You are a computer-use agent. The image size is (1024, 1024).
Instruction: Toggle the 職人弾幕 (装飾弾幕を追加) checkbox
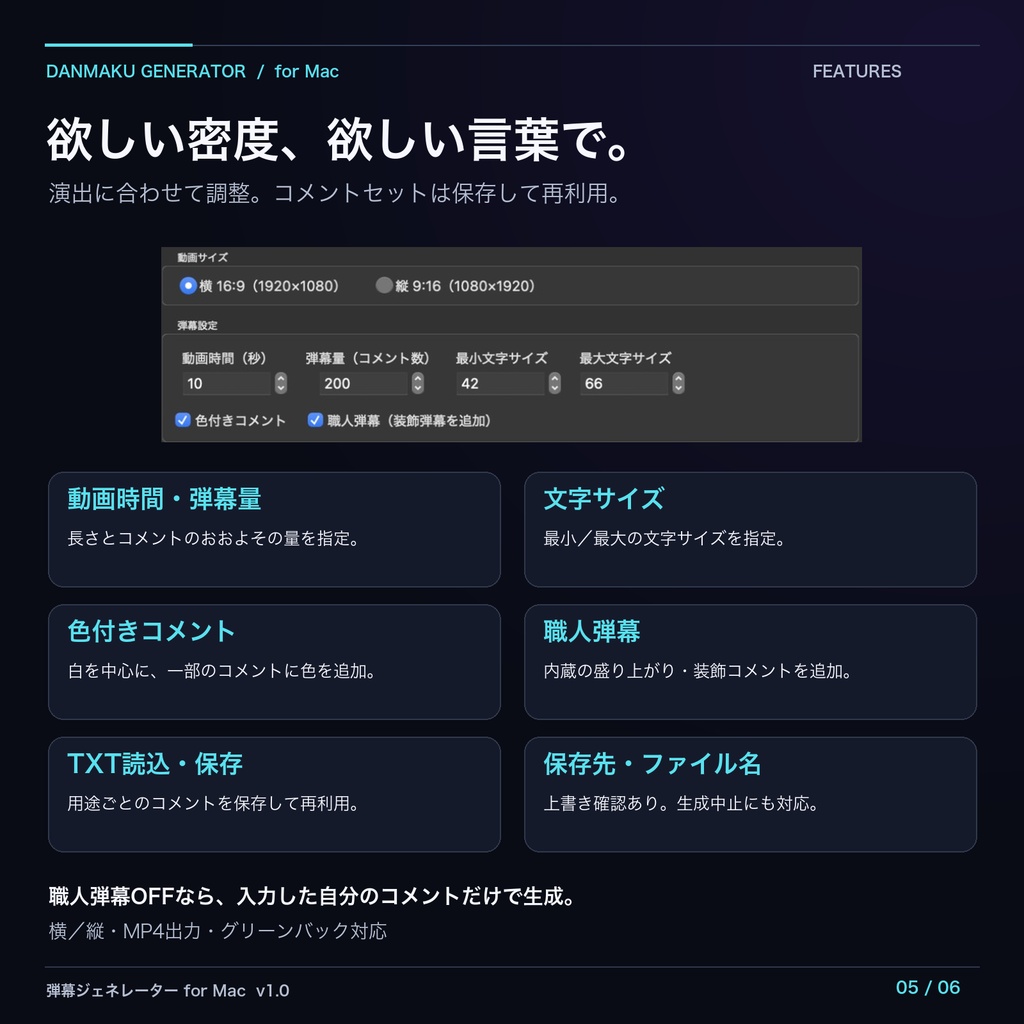point(315,420)
